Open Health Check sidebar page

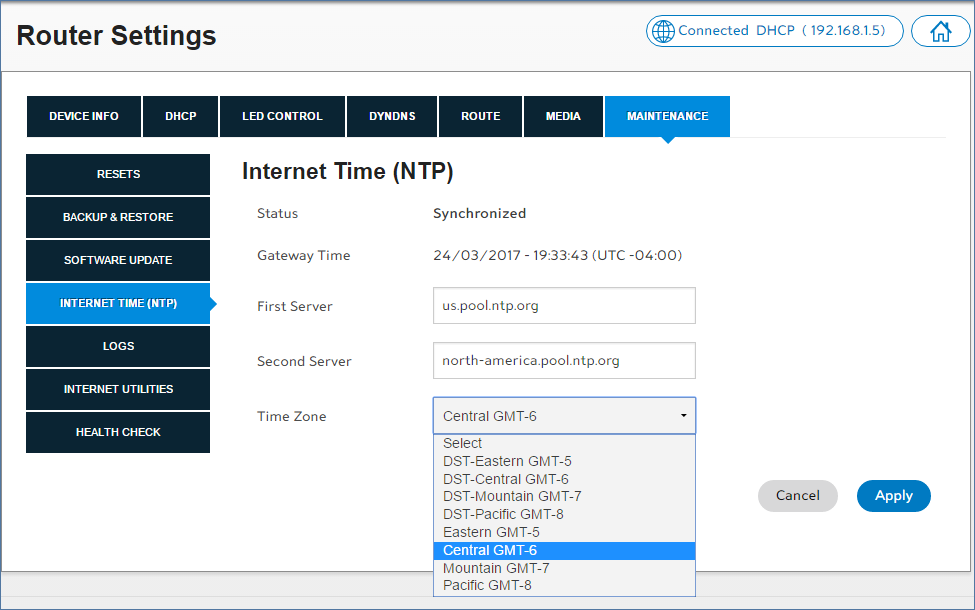(x=118, y=432)
